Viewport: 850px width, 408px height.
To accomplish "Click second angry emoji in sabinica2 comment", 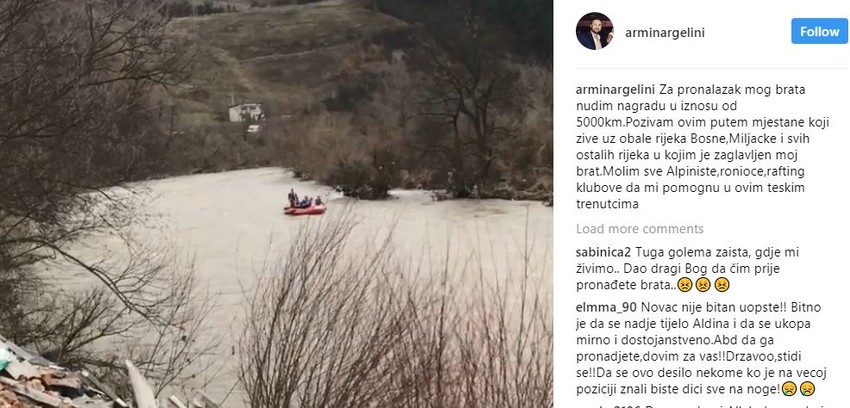I will pos(703,284).
